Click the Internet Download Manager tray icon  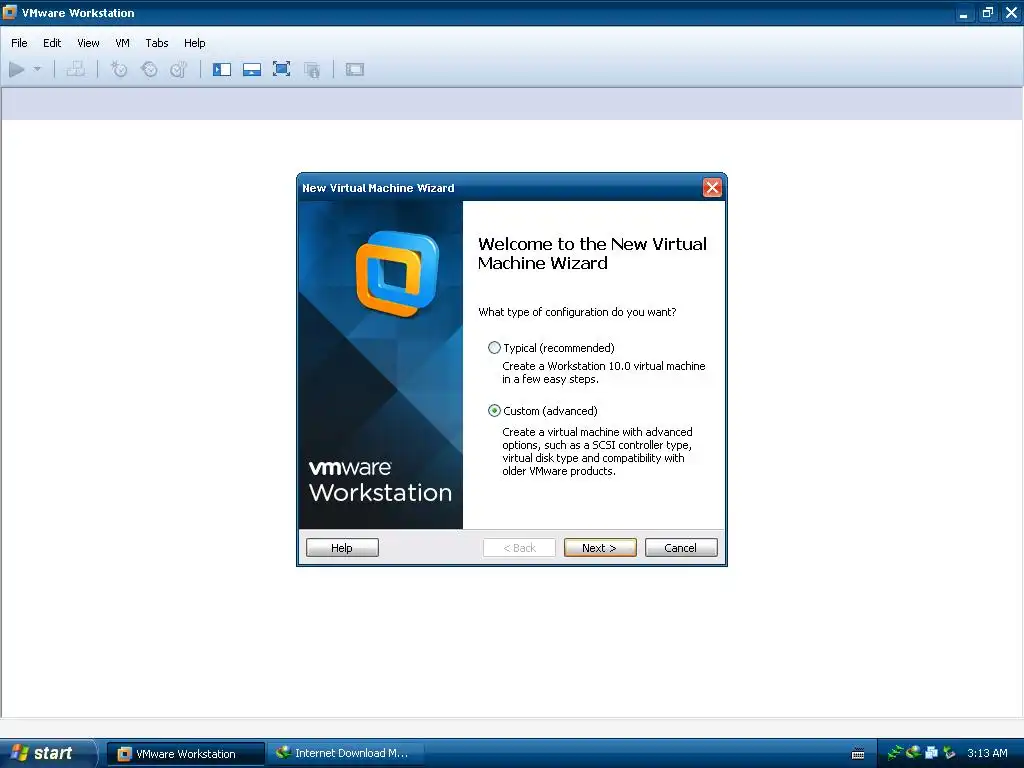pyautogui.click(x=913, y=753)
